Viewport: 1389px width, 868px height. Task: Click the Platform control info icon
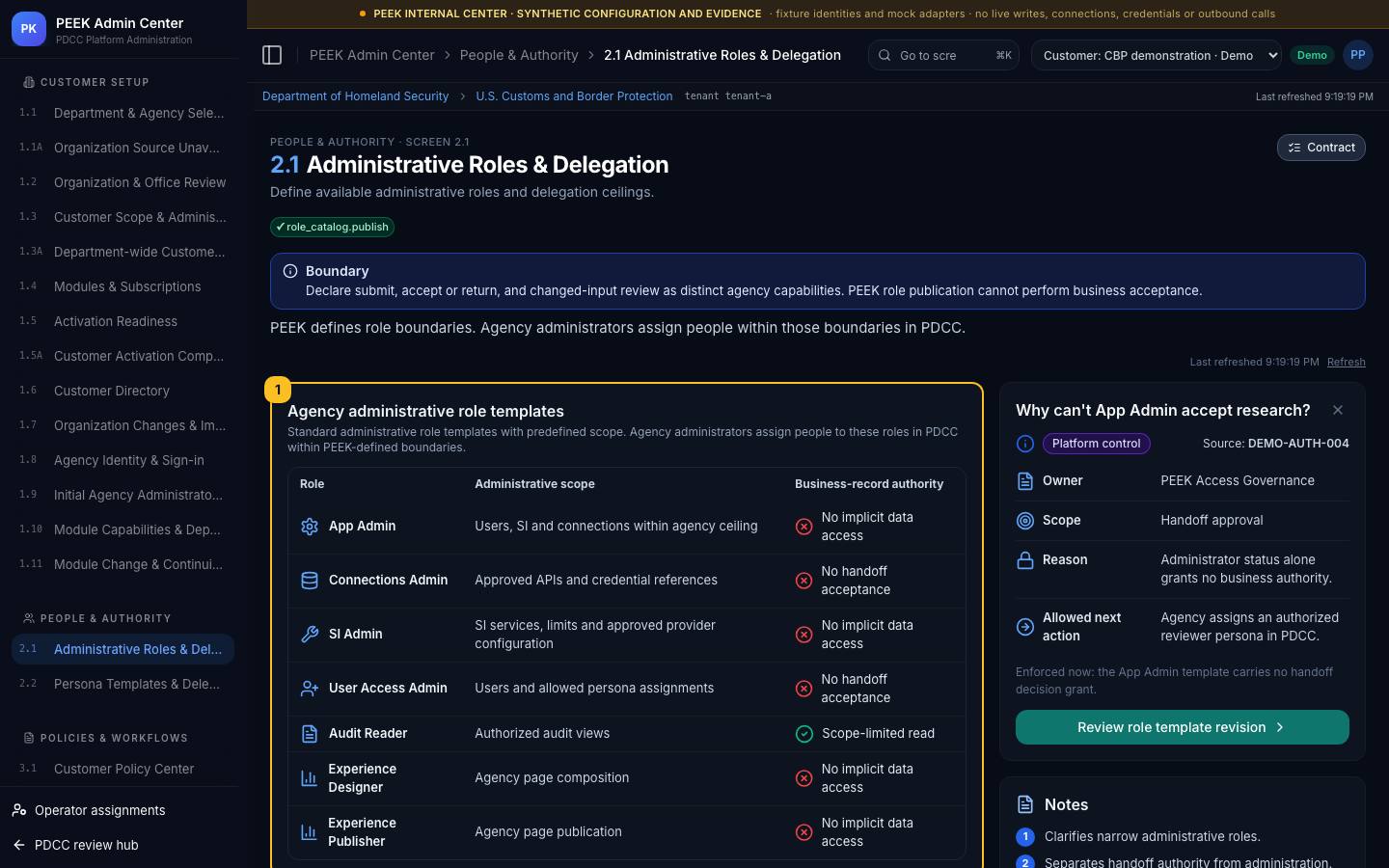point(1025,444)
